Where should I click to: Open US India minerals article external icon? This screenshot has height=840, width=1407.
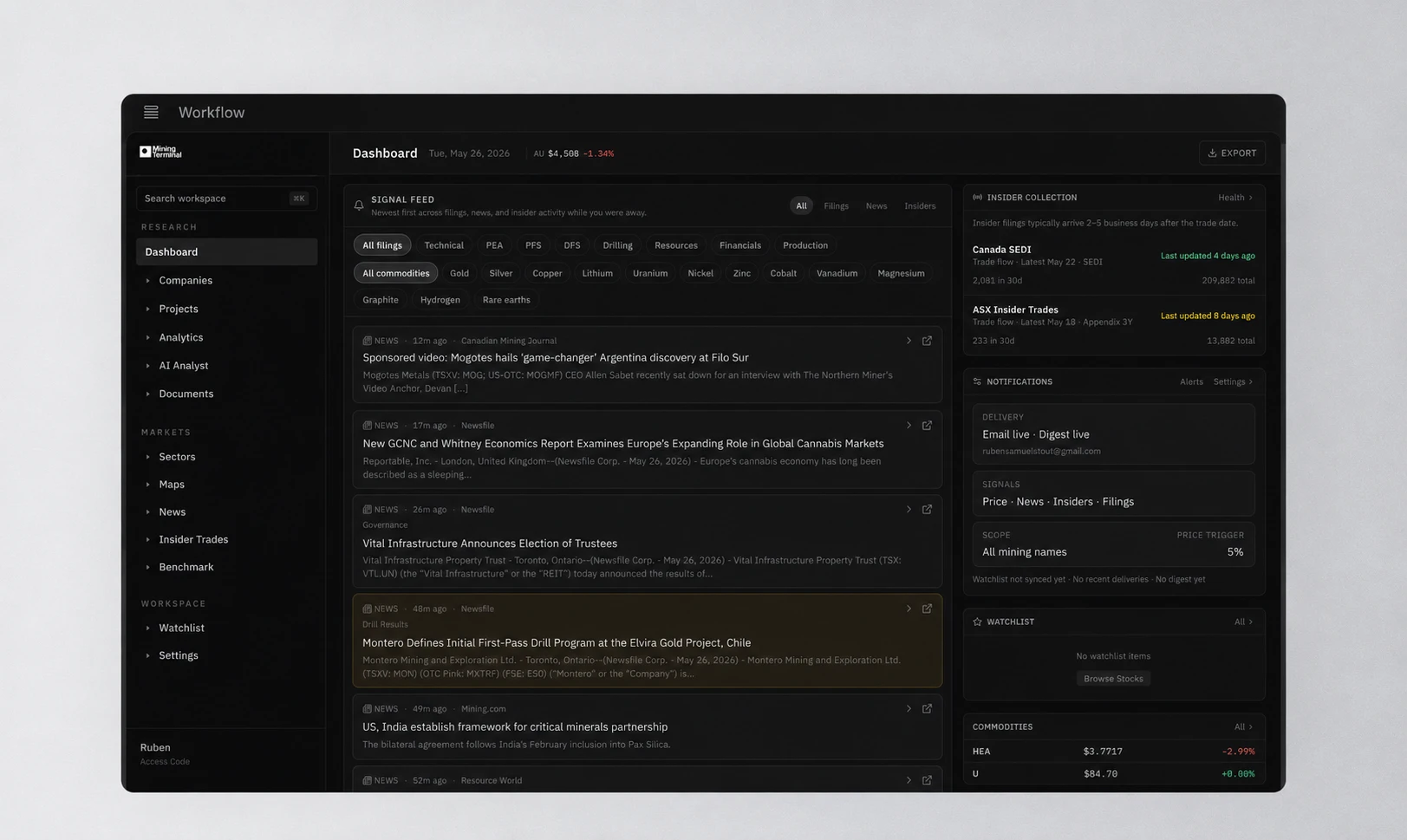927,708
